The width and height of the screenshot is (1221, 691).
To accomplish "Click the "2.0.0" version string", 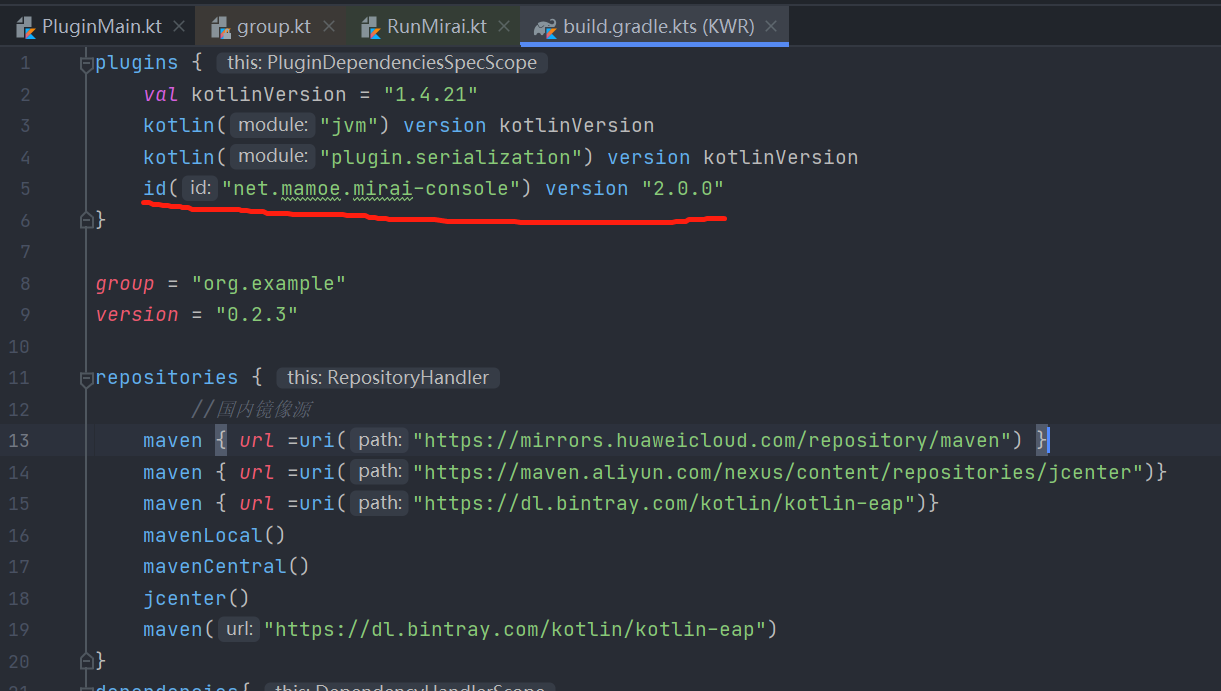I will (x=682, y=188).
